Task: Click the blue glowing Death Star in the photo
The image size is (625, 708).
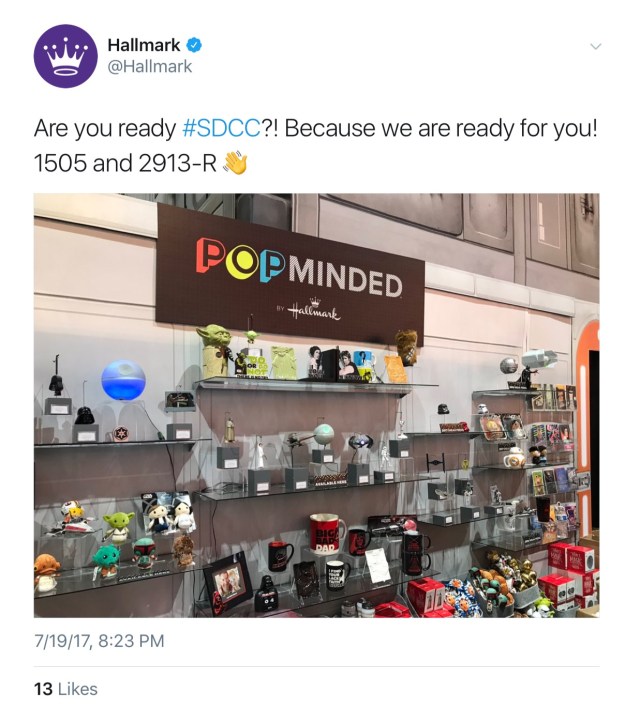Action: tap(123, 380)
